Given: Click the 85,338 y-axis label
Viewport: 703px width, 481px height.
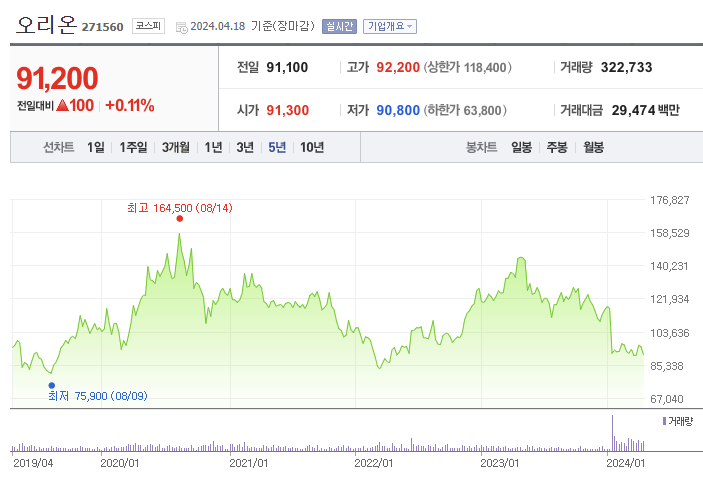Looking at the screenshot, I should coord(667,366).
